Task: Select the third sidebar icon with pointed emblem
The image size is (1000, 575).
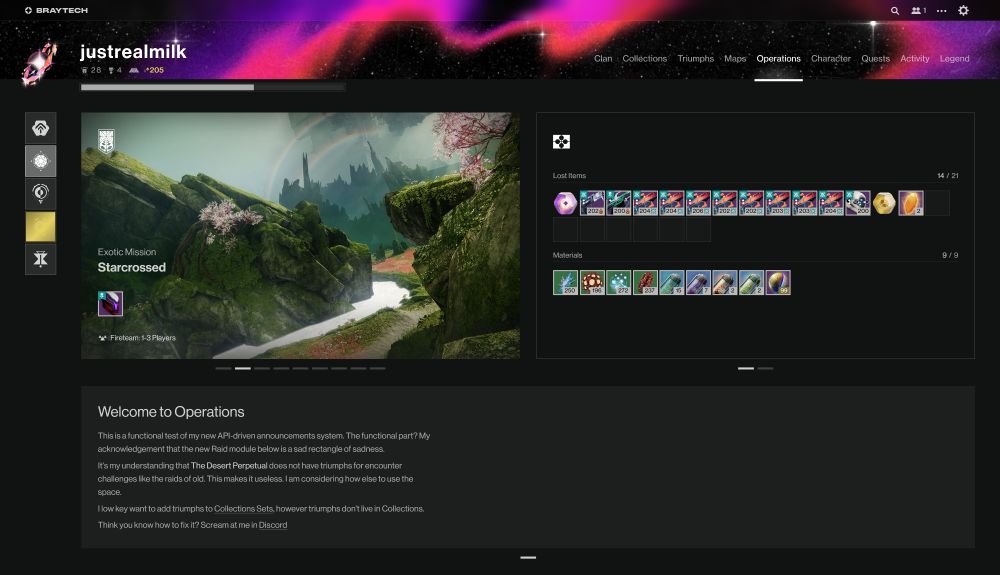Action: coord(41,194)
